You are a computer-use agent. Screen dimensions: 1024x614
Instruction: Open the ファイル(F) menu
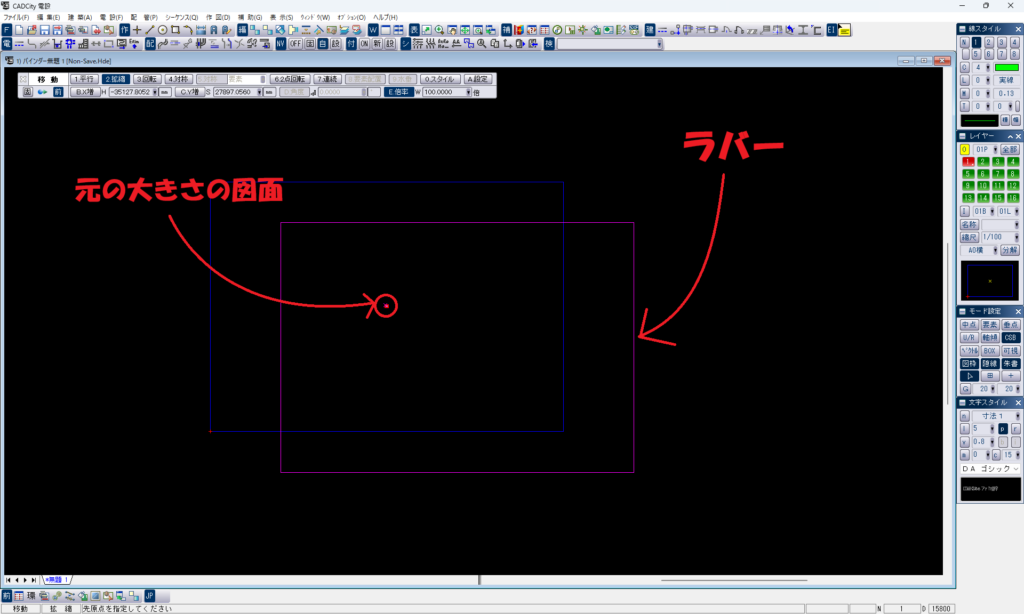(16, 18)
